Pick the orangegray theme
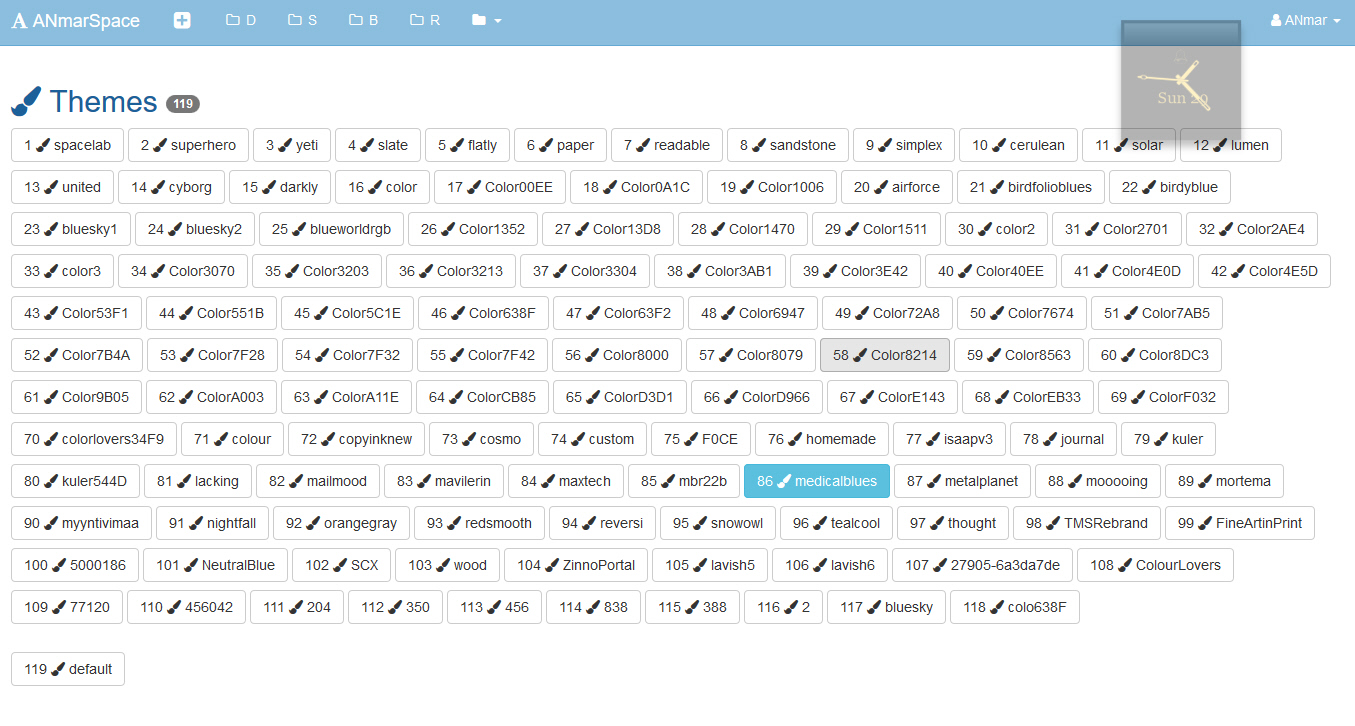The image size is (1355, 726). [x=341, y=523]
